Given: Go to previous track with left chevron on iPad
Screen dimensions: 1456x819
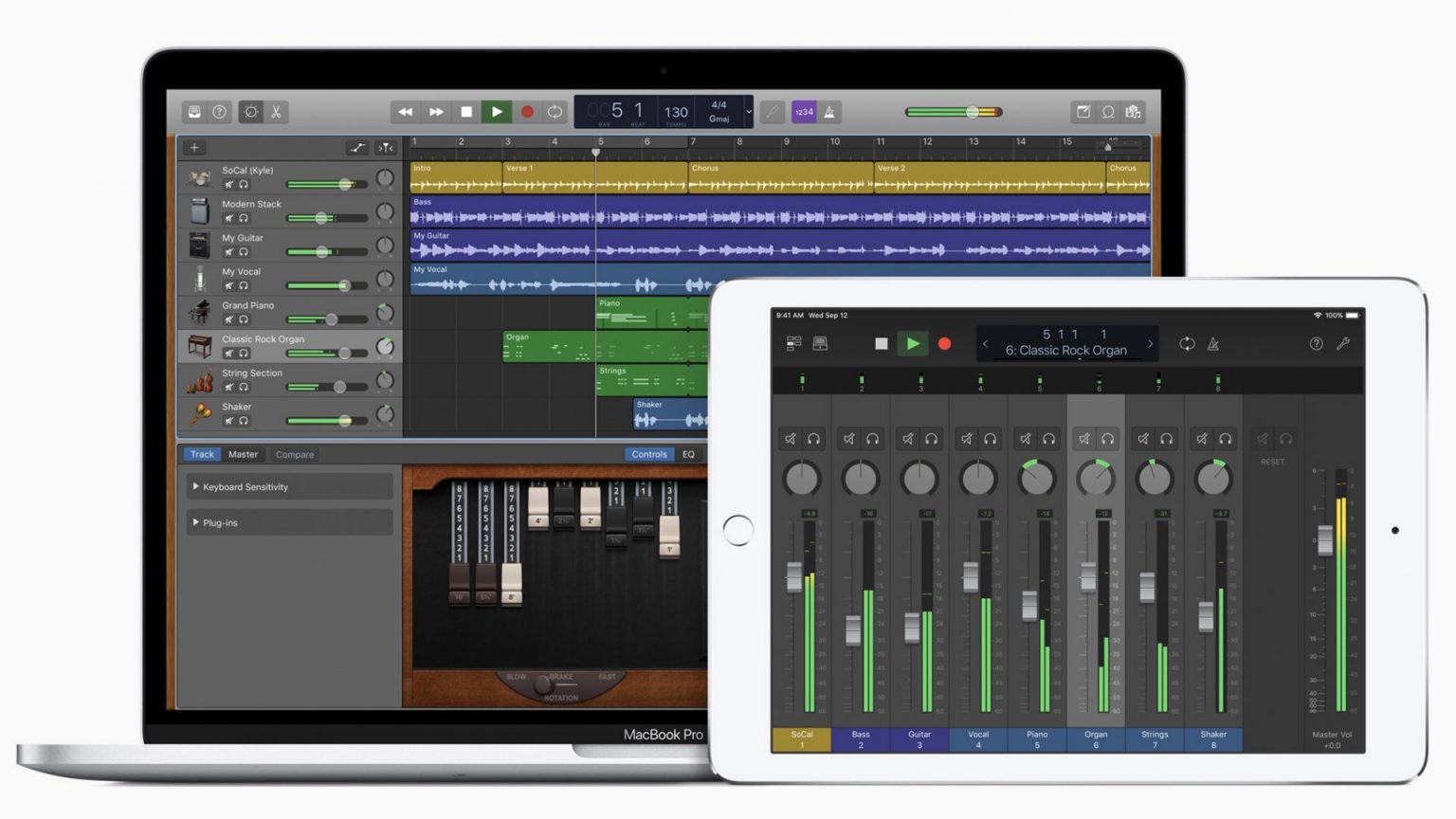Looking at the screenshot, I should 986,344.
